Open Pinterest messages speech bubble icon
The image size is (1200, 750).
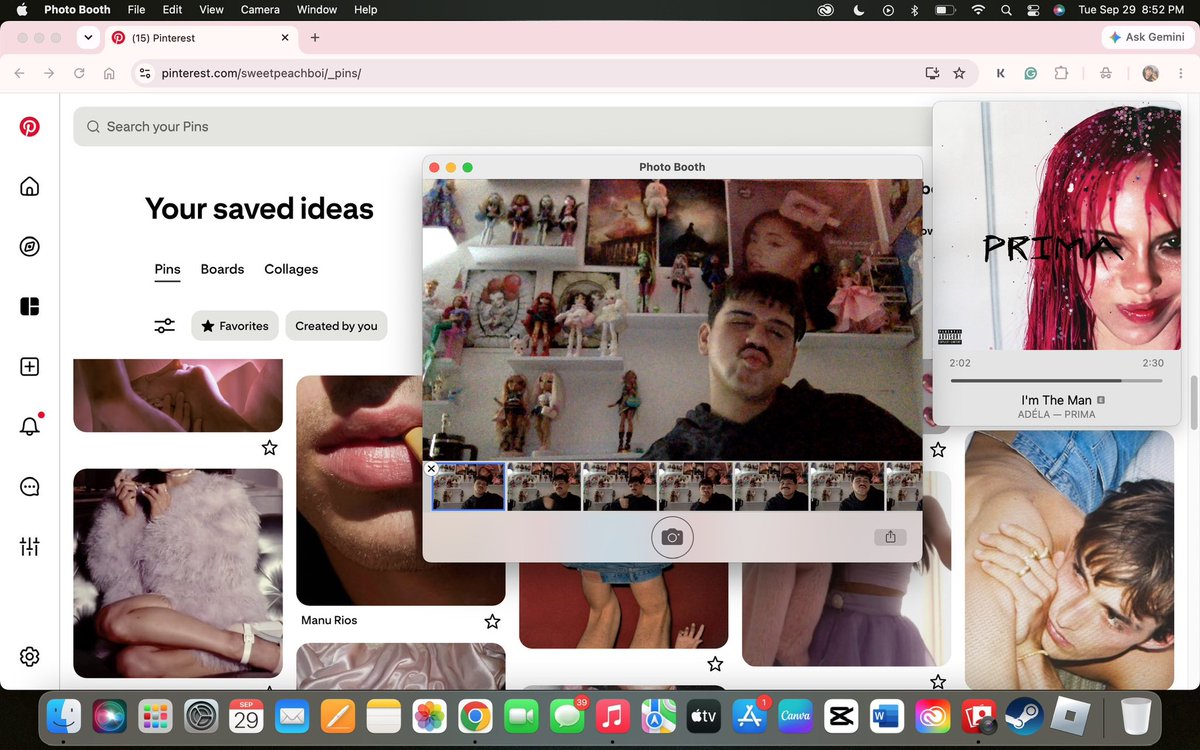30,487
